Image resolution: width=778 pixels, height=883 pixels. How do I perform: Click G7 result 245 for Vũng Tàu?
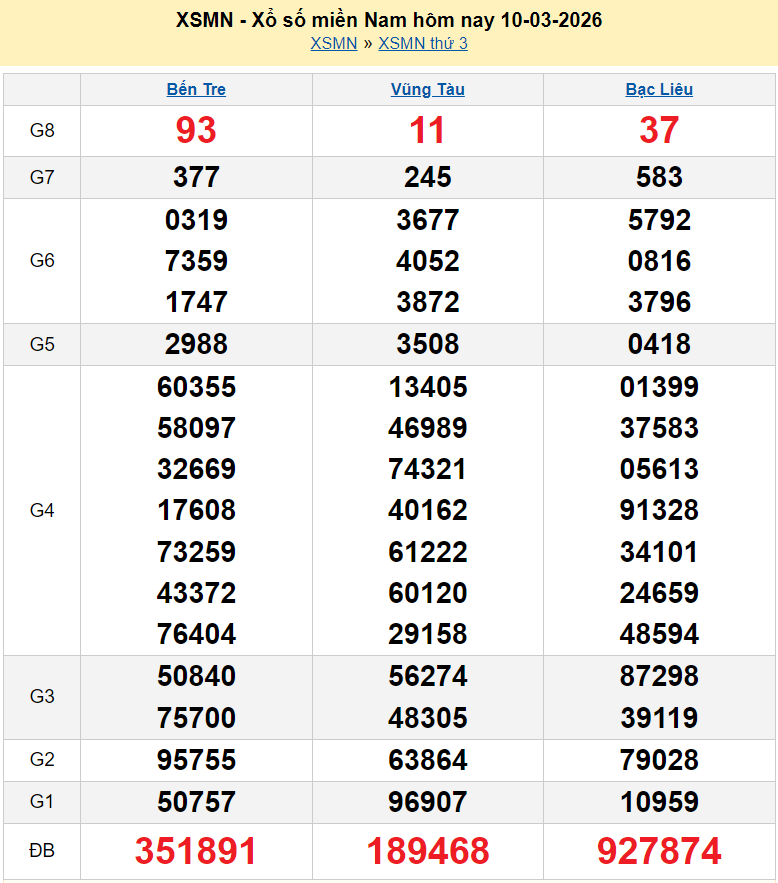pos(427,177)
